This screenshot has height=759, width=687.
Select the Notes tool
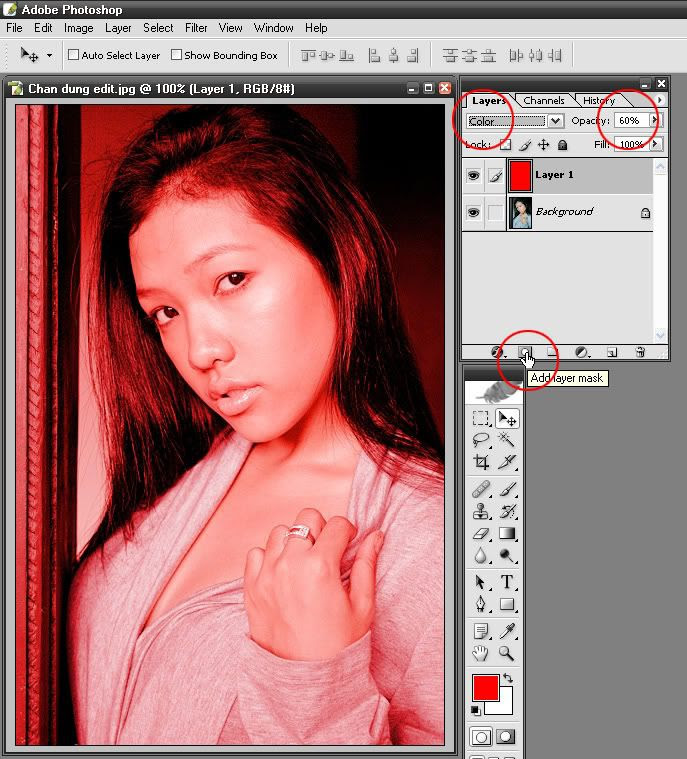[480, 631]
